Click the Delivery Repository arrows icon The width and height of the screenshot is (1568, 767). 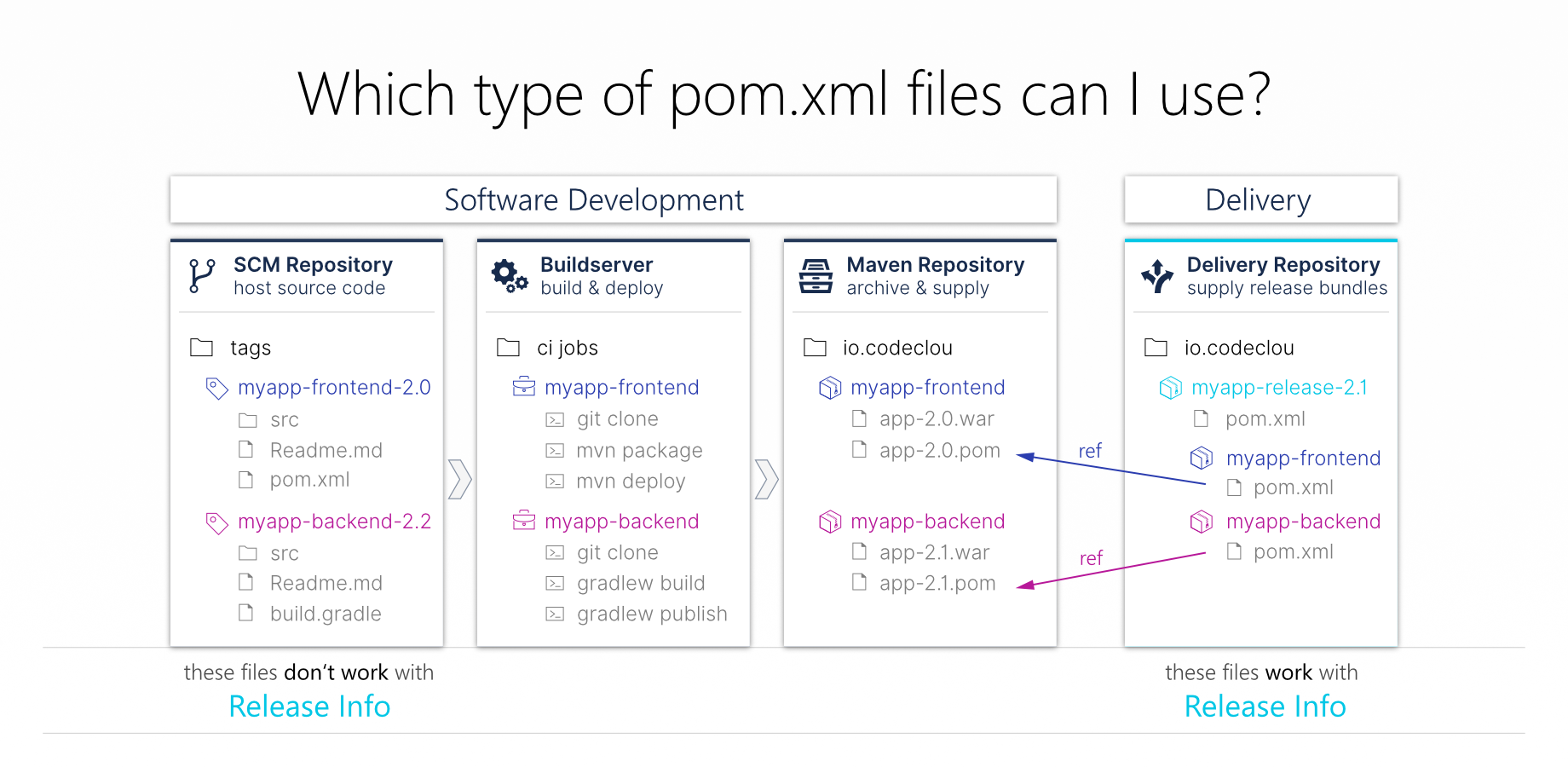click(1157, 276)
